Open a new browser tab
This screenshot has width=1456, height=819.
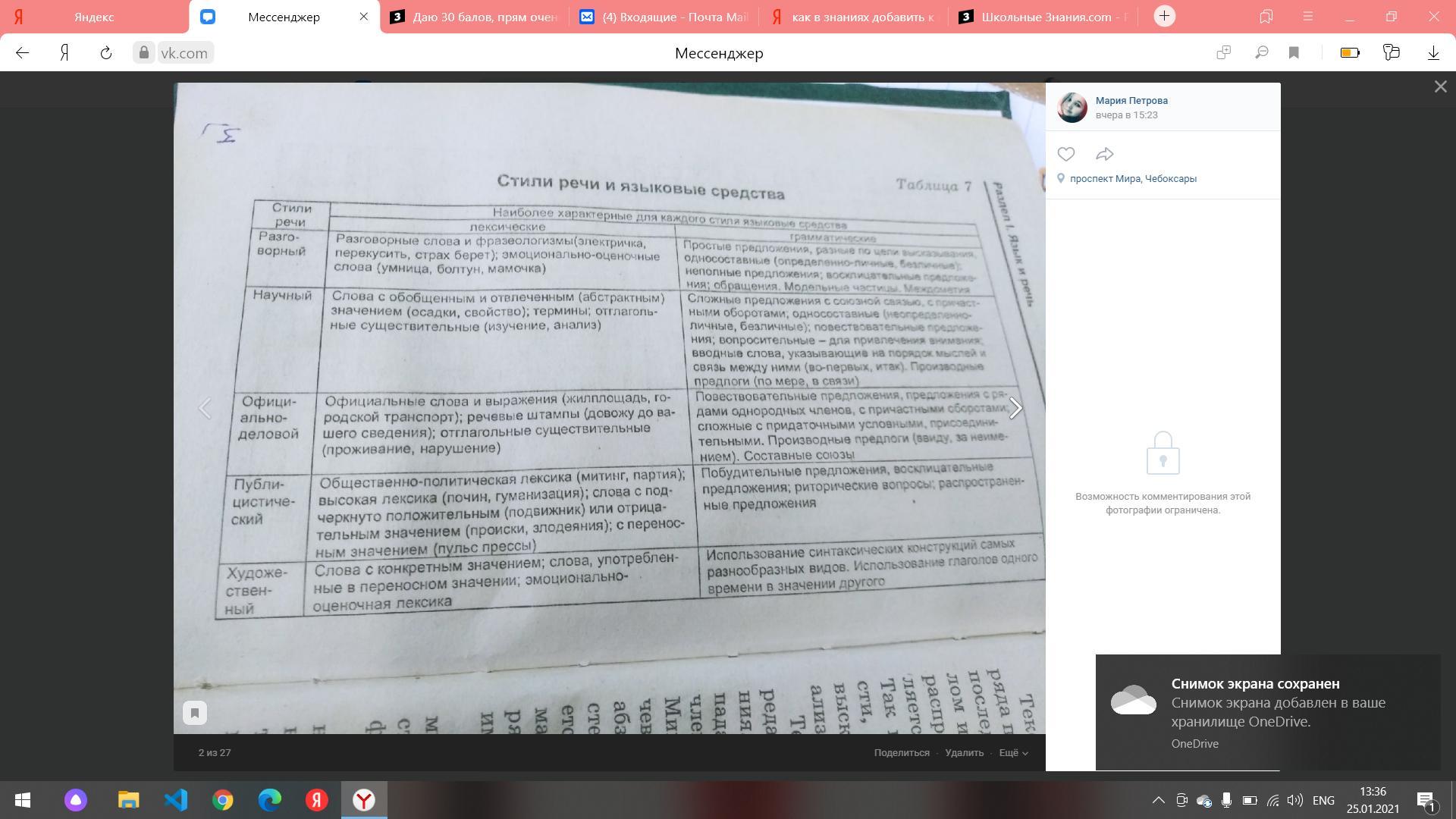[x=1164, y=16]
